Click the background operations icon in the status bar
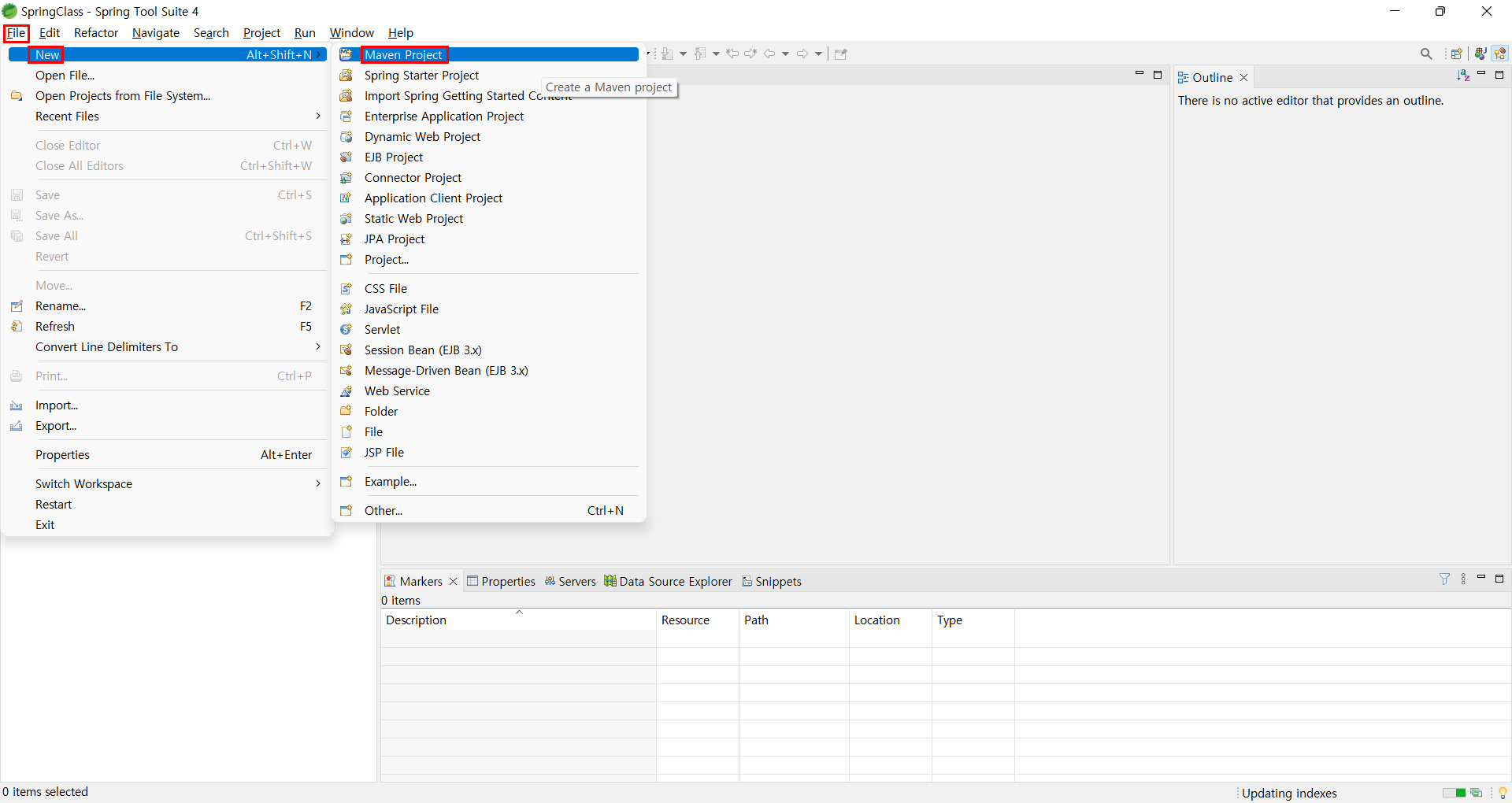This screenshot has height=803, width=1512. pos(1477,793)
